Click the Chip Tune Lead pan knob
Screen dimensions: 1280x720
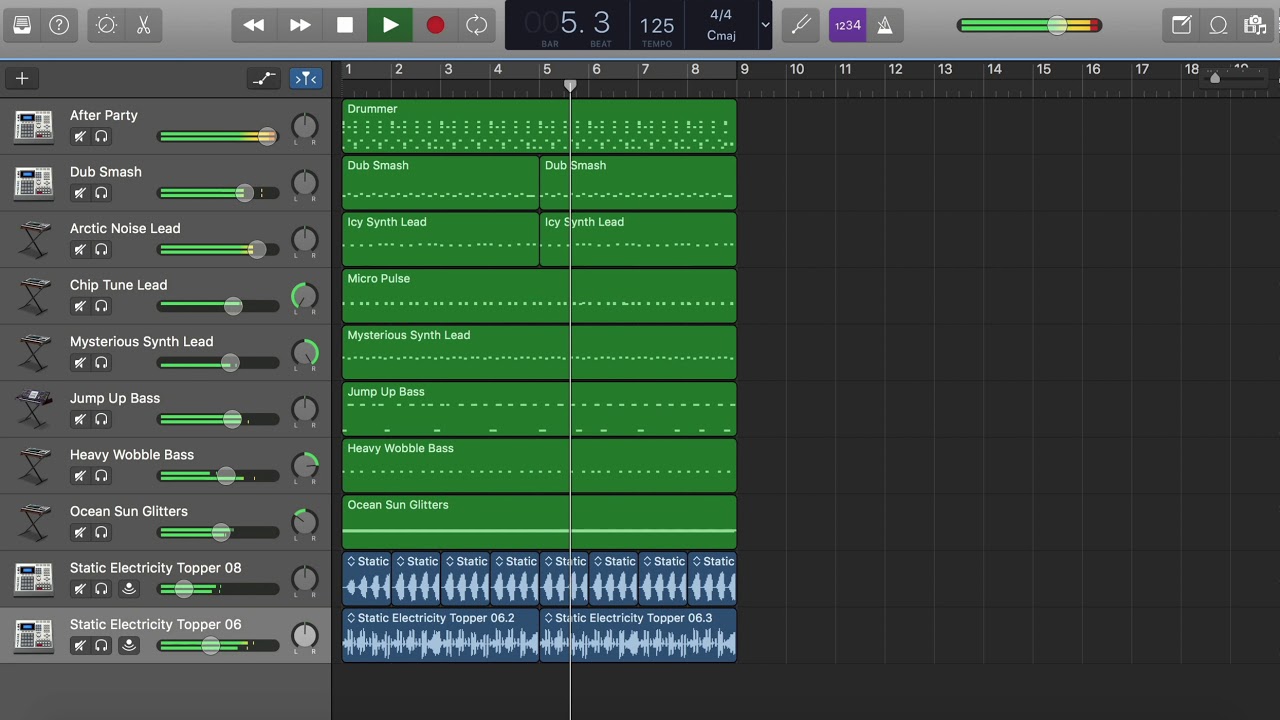[304, 296]
